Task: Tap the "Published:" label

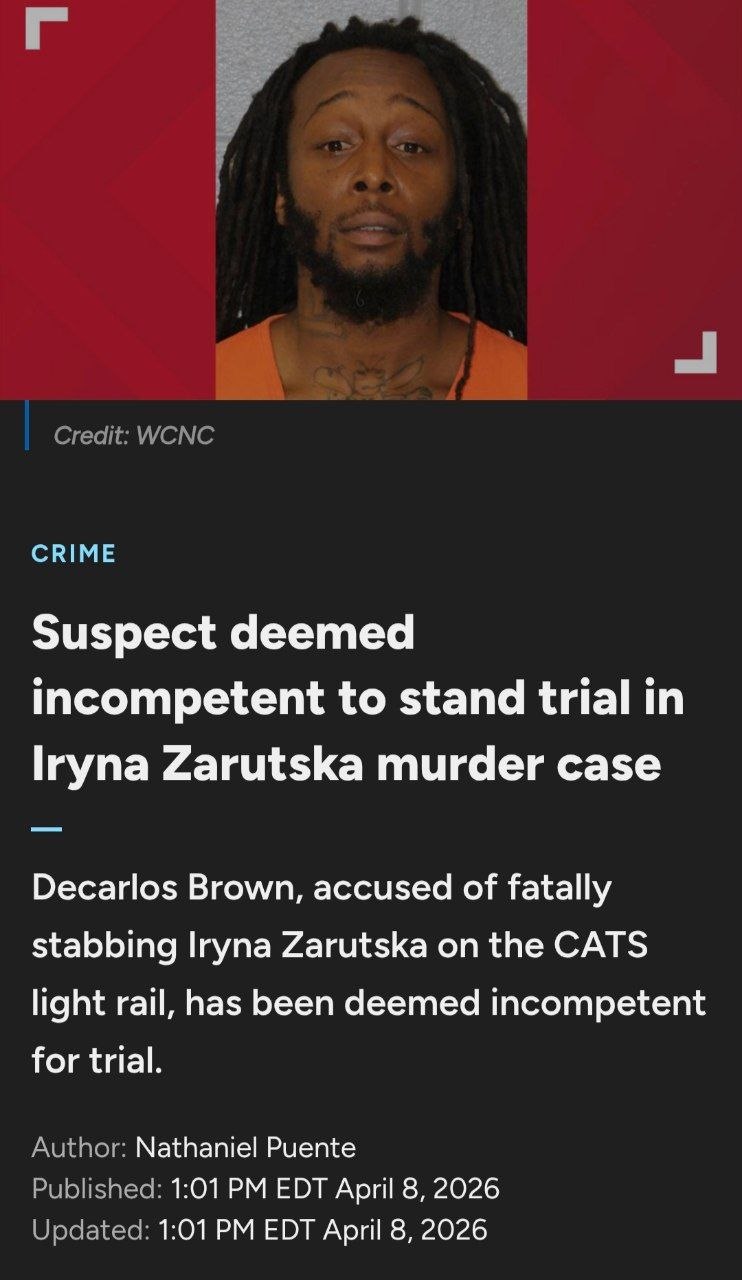Action: click(97, 1188)
